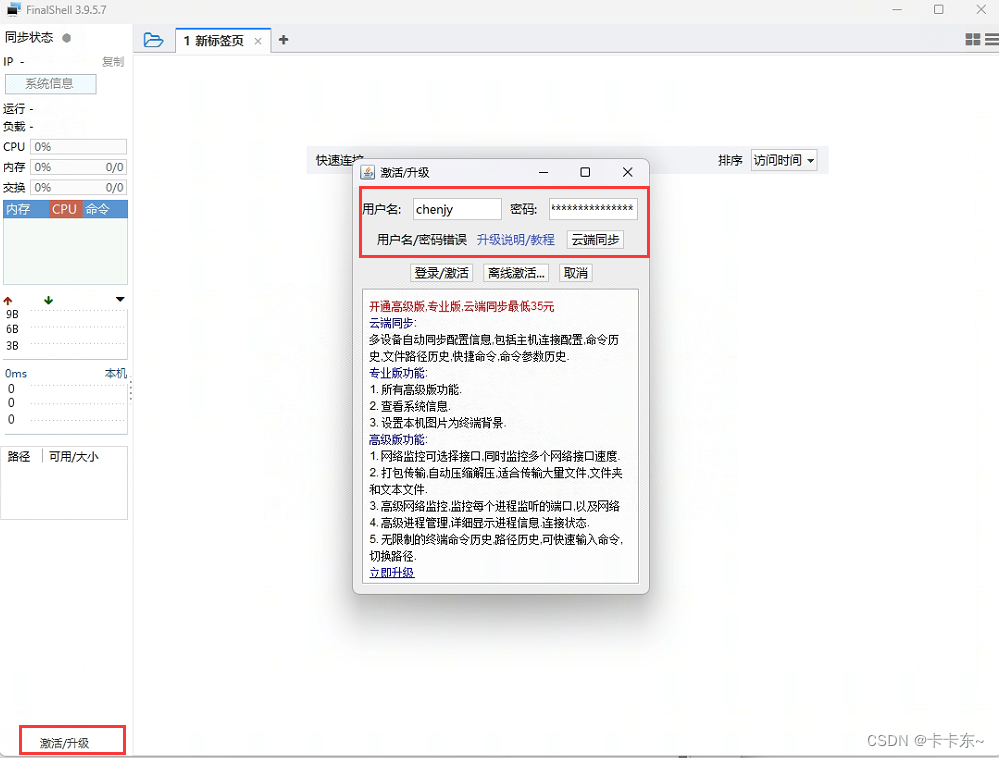
Task: Click the 系统信息 button
Action: point(50,83)
